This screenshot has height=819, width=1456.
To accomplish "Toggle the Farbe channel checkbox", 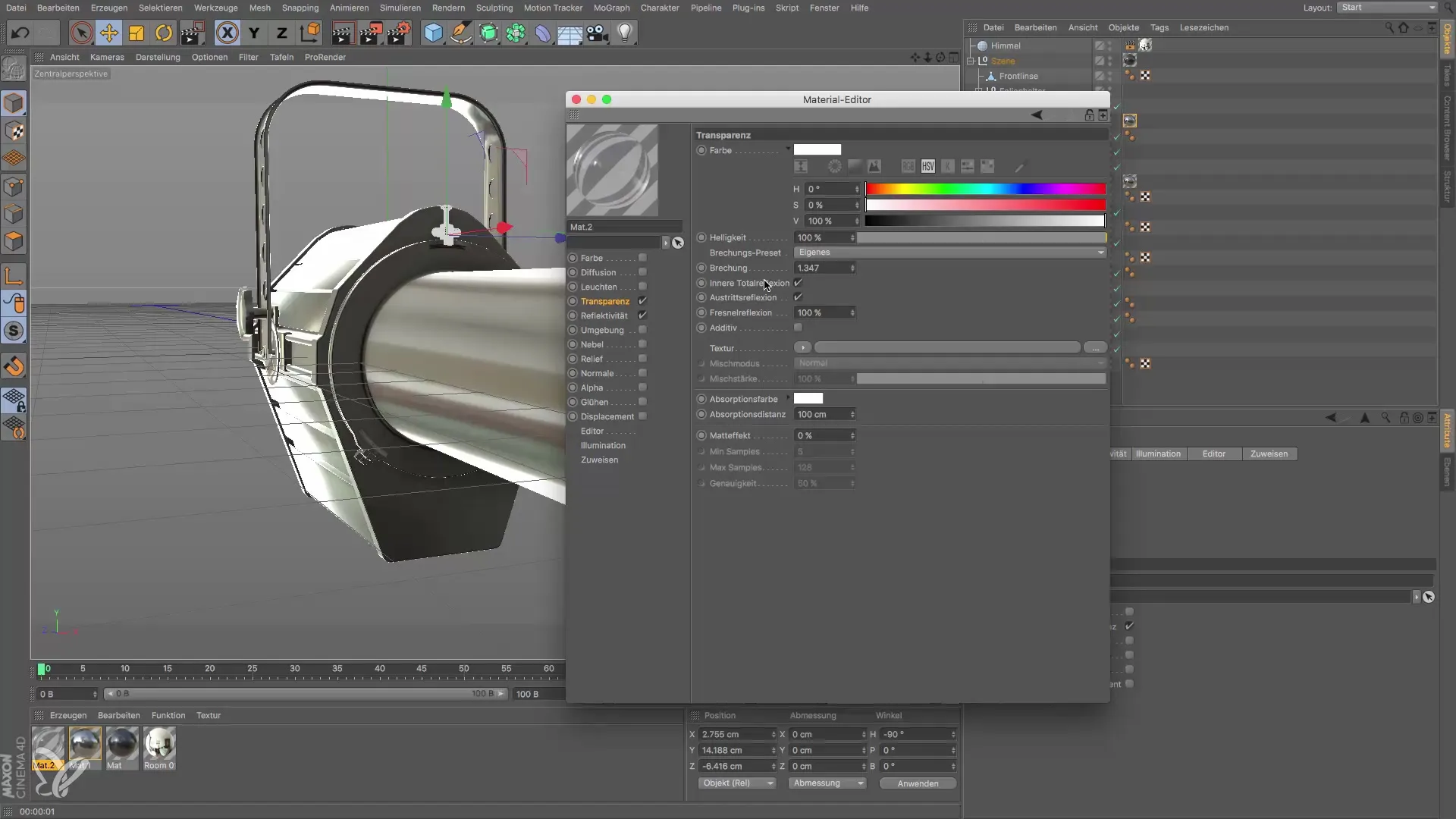I will 643,258.
